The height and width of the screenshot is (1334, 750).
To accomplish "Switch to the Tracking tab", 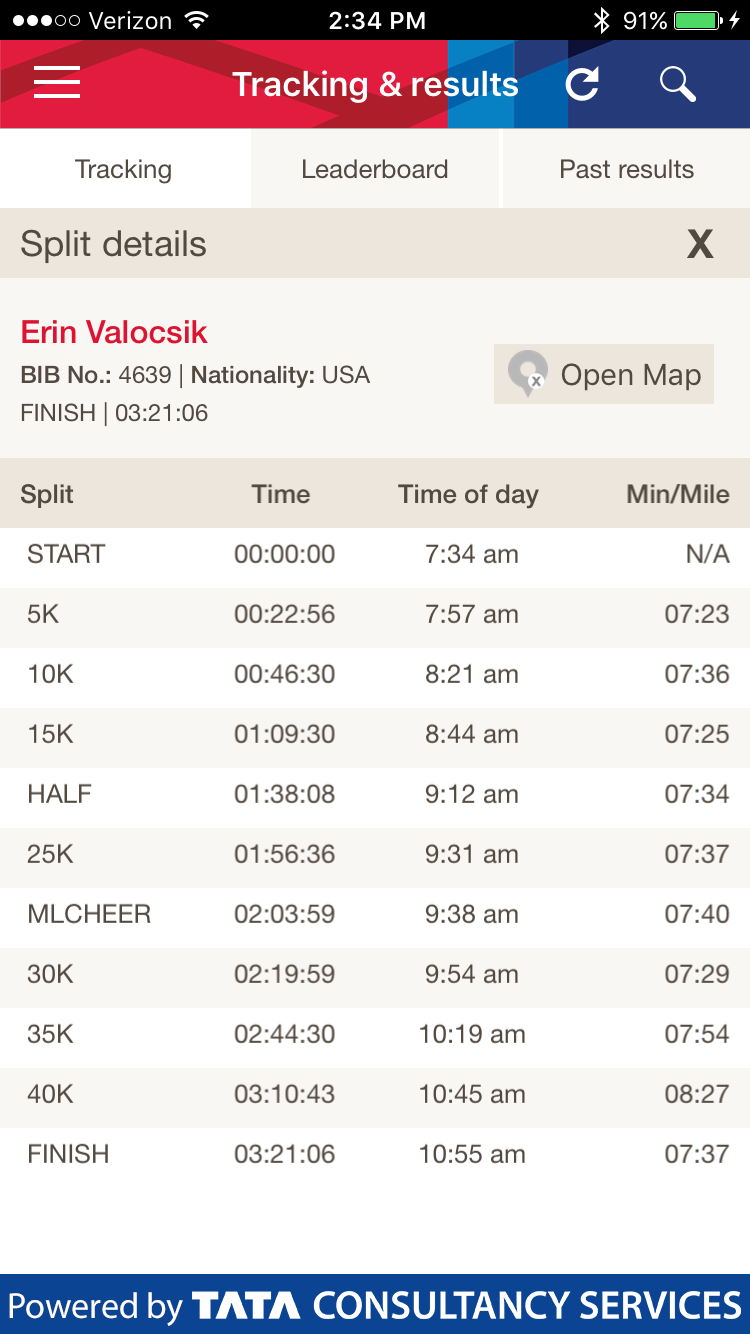I will point(124,169).
